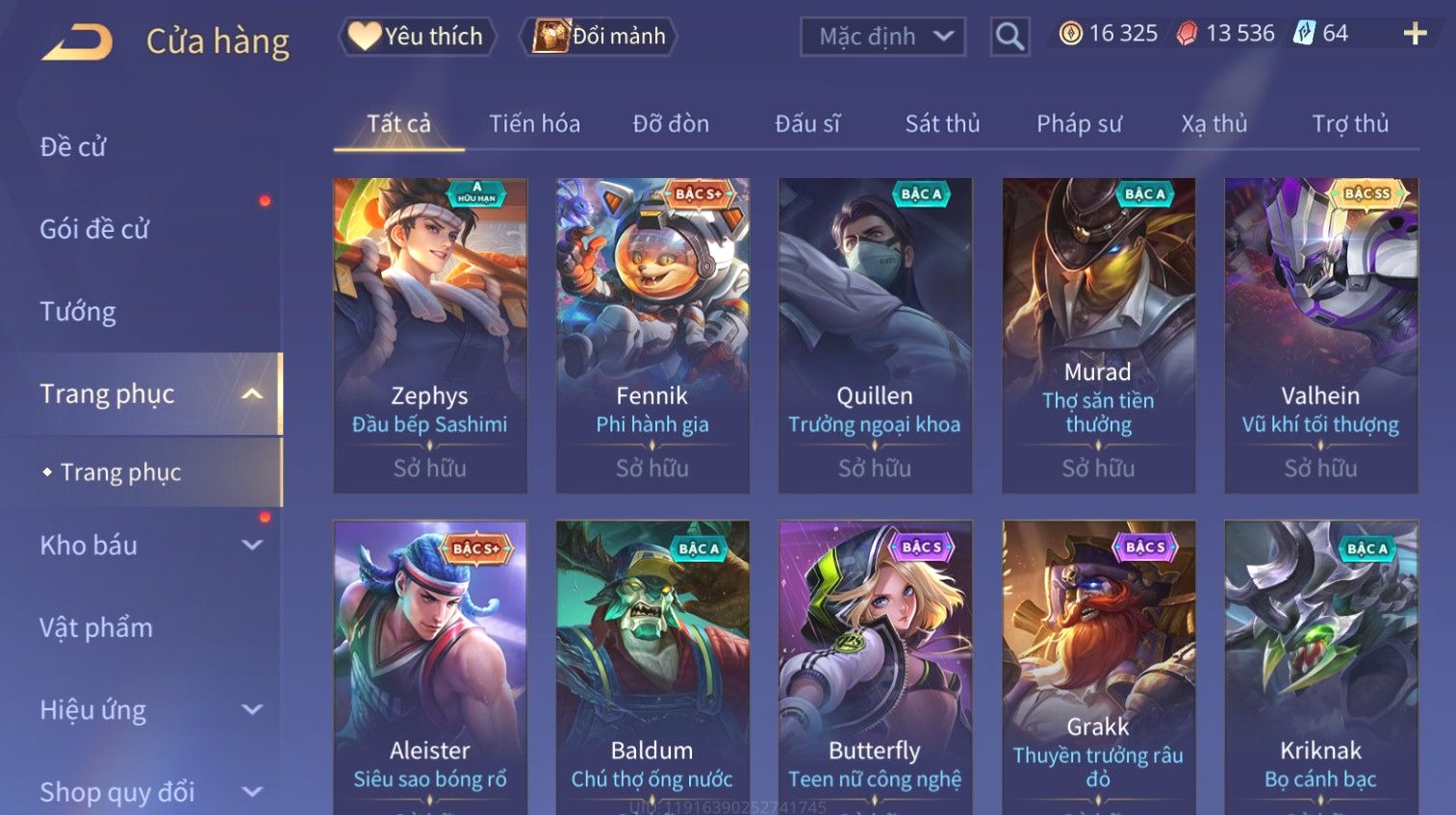Tap the gold coin currency icon
Image resolution: width=1456 pixels, height=815 pixels.
click(1070, 34)
